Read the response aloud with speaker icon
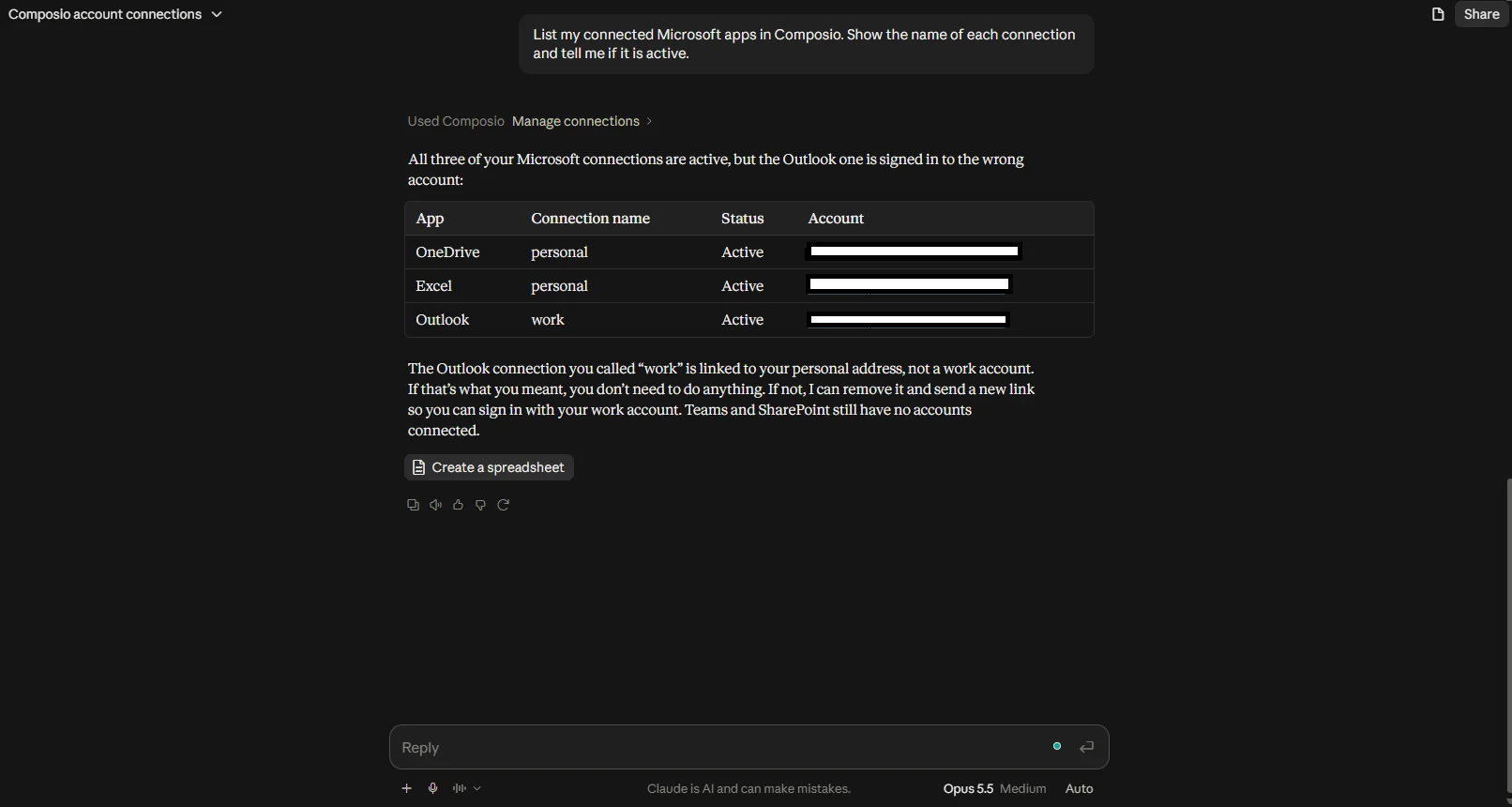Viewport: 1512px width, 807px height. (x=435, y=505)
